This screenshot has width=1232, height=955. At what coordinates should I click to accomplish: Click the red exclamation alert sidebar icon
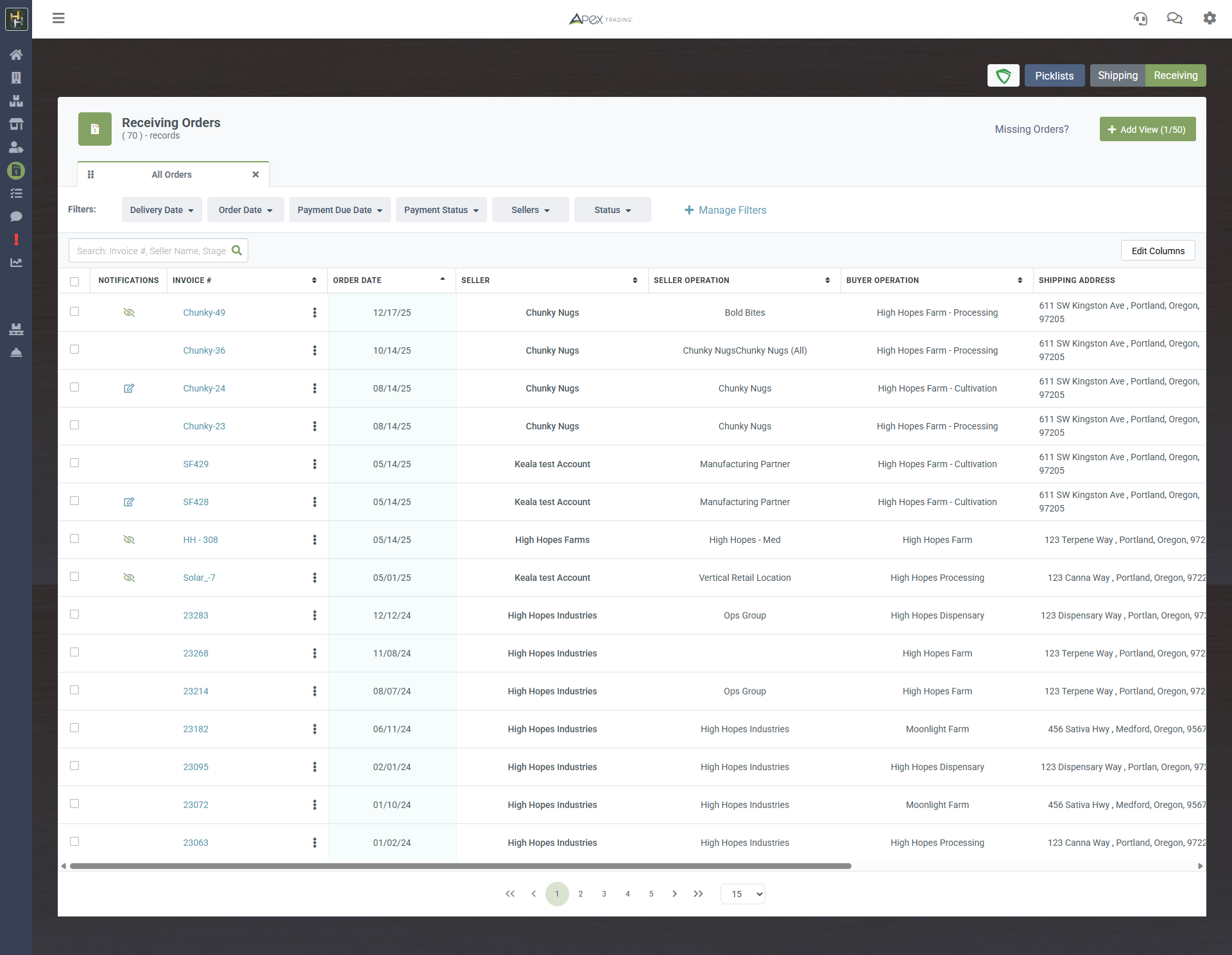16,239
